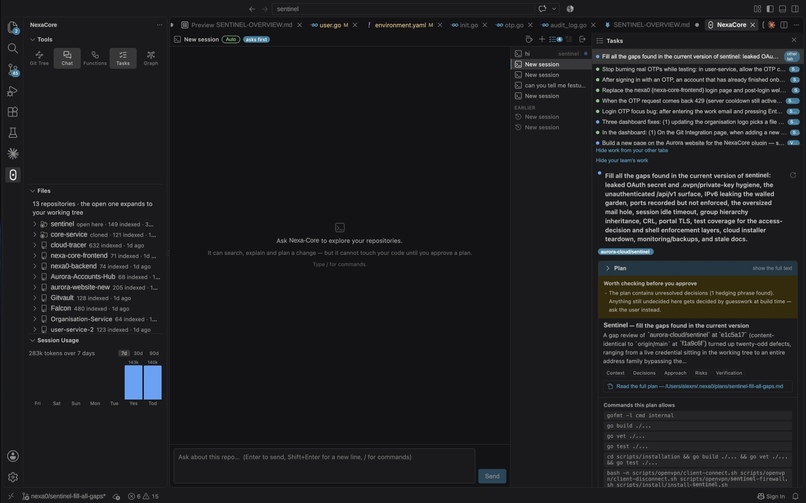This screenshot has width=806, height=503.
Task: Click the plus icon to start new session
Action: 541,39
